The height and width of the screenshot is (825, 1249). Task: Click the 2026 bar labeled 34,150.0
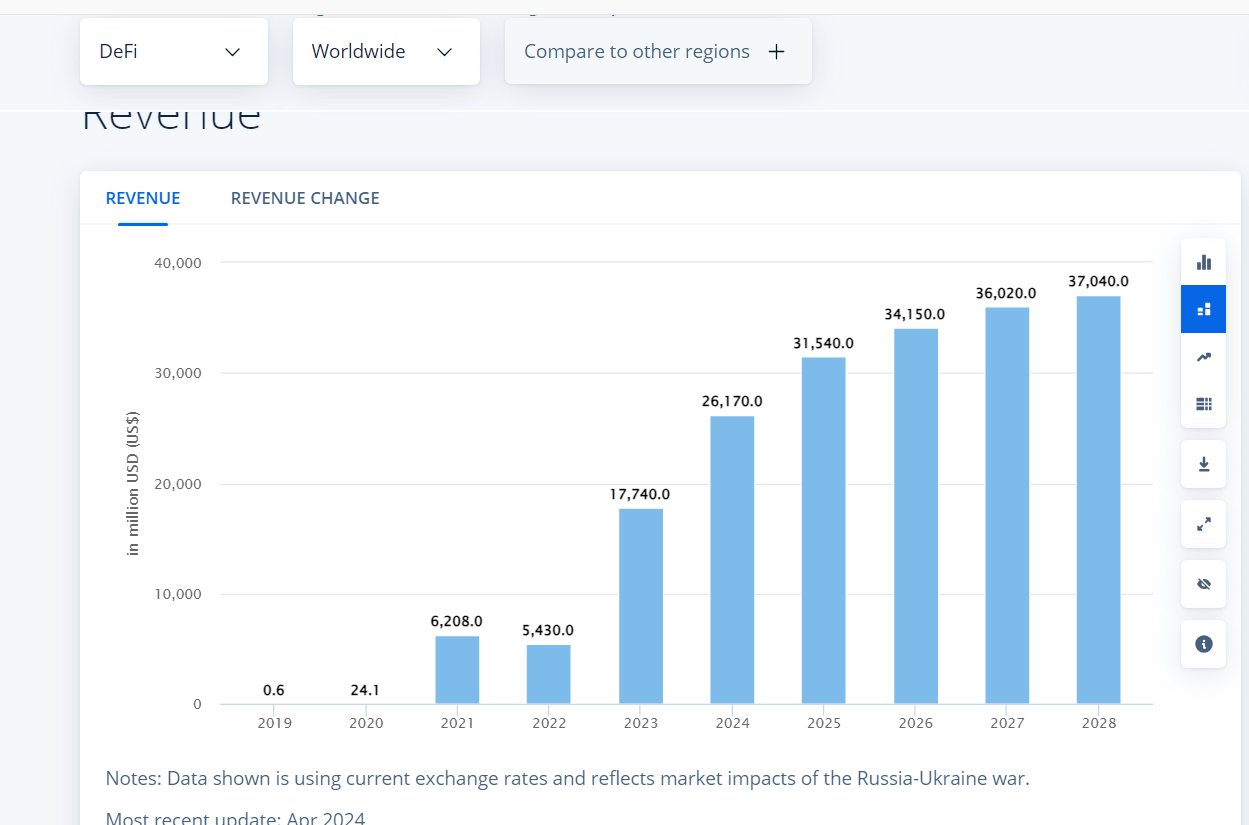pyautogui.click(x=915, y=516)
